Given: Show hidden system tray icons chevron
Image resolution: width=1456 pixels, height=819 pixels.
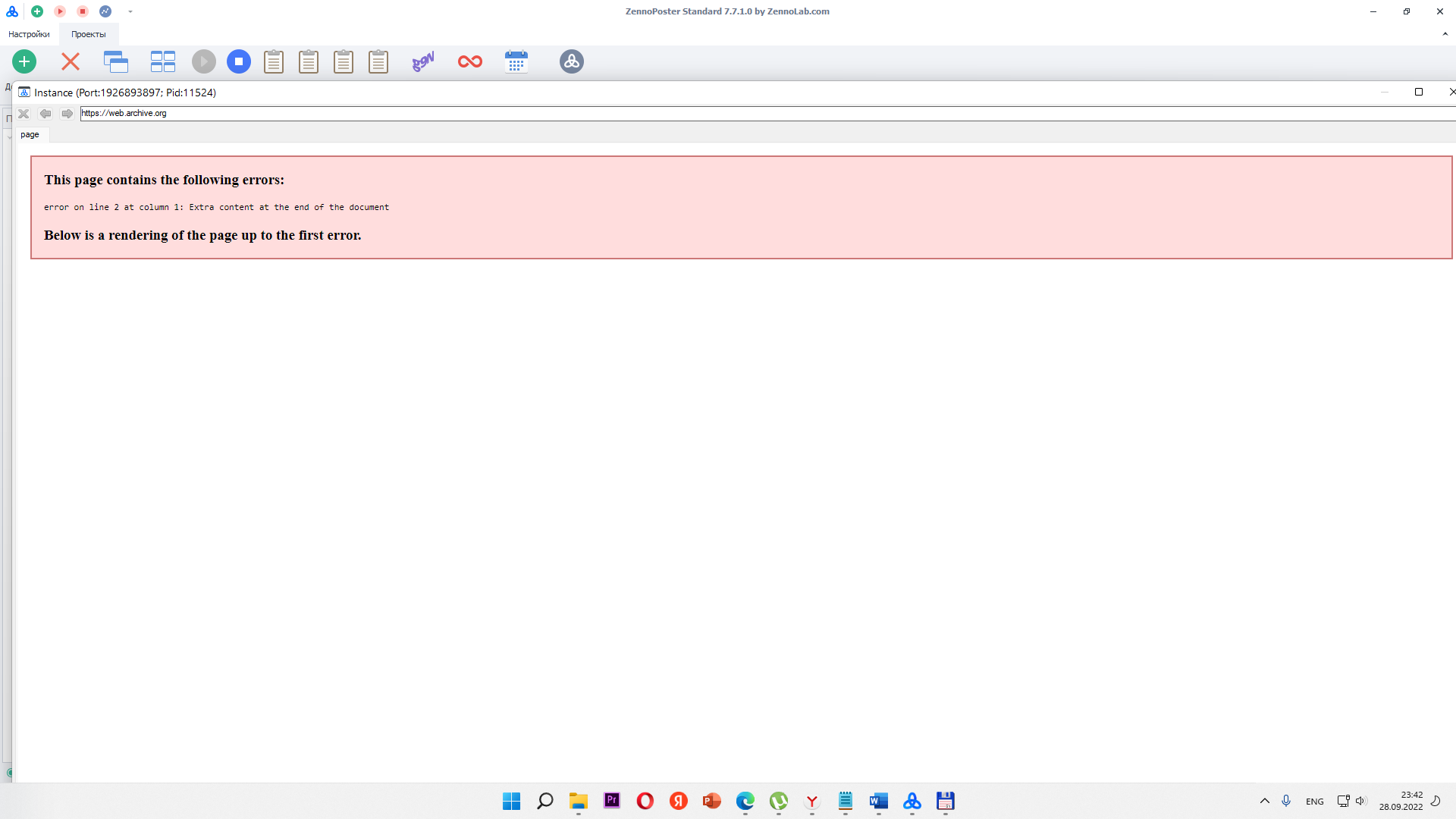Looking at the screenshot, I should coord(1264,801).
